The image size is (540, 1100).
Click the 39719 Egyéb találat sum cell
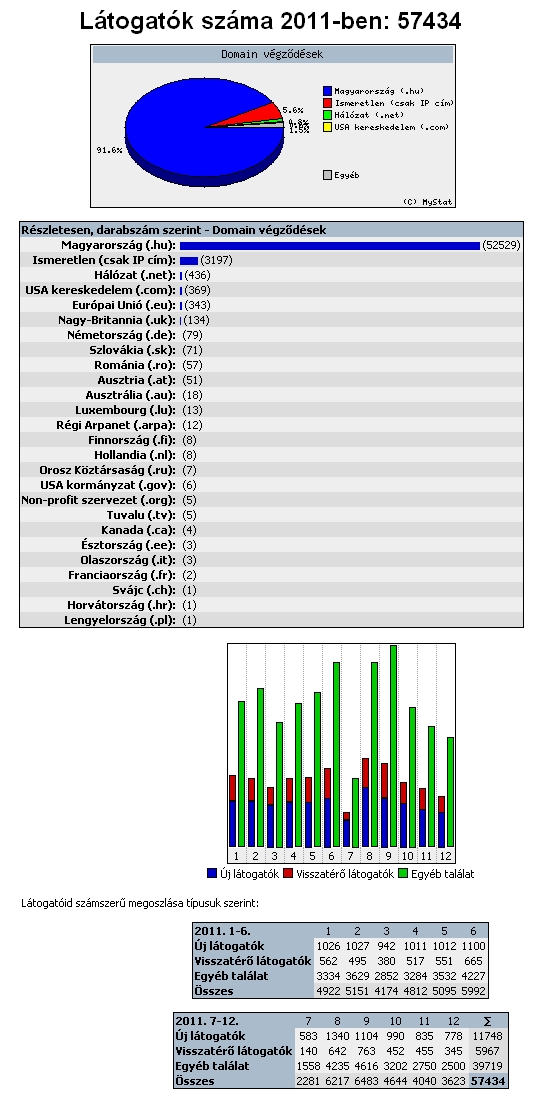pyautogui.click(x=487, y=1066)
